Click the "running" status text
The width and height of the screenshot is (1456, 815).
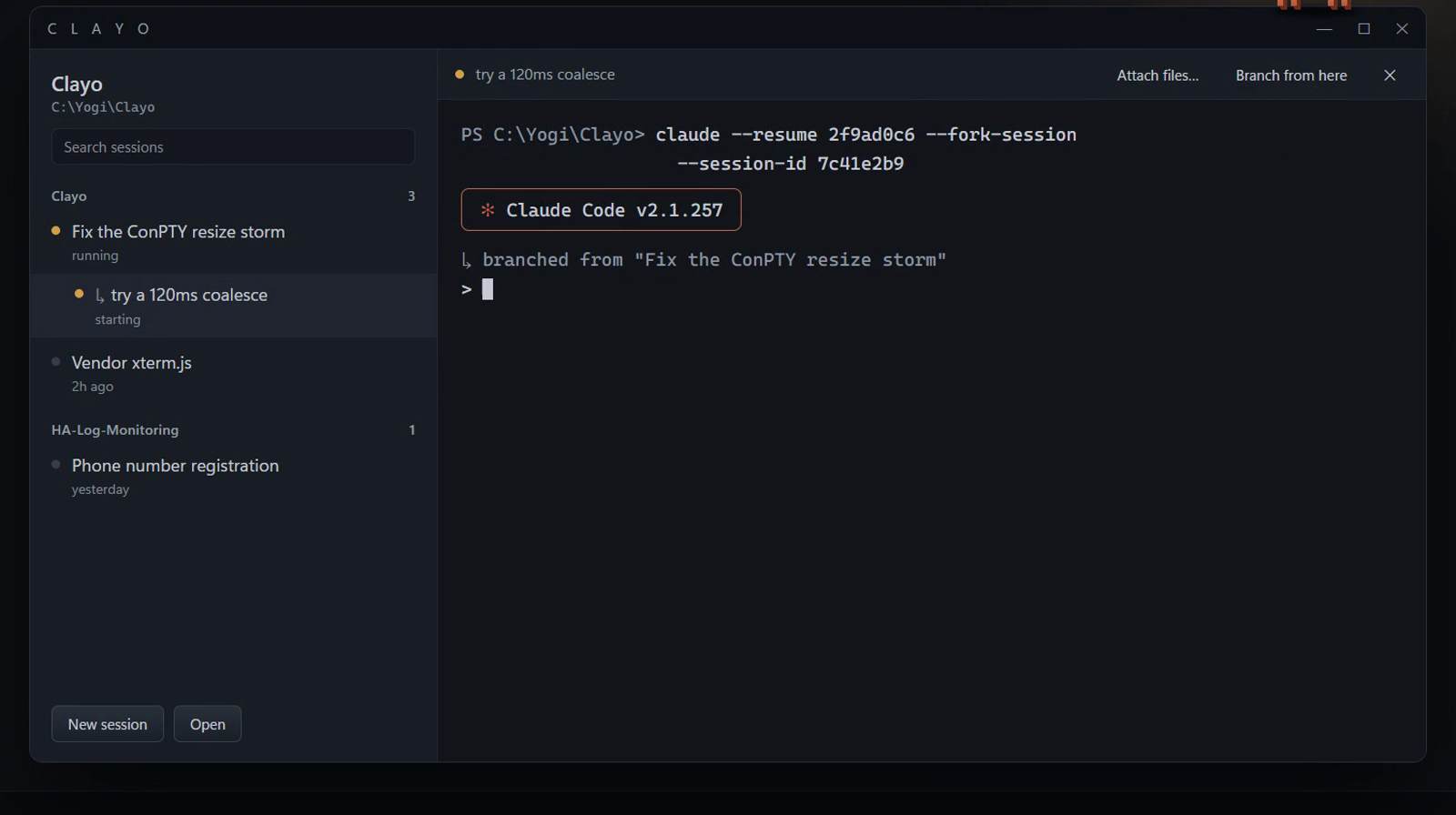95,256
